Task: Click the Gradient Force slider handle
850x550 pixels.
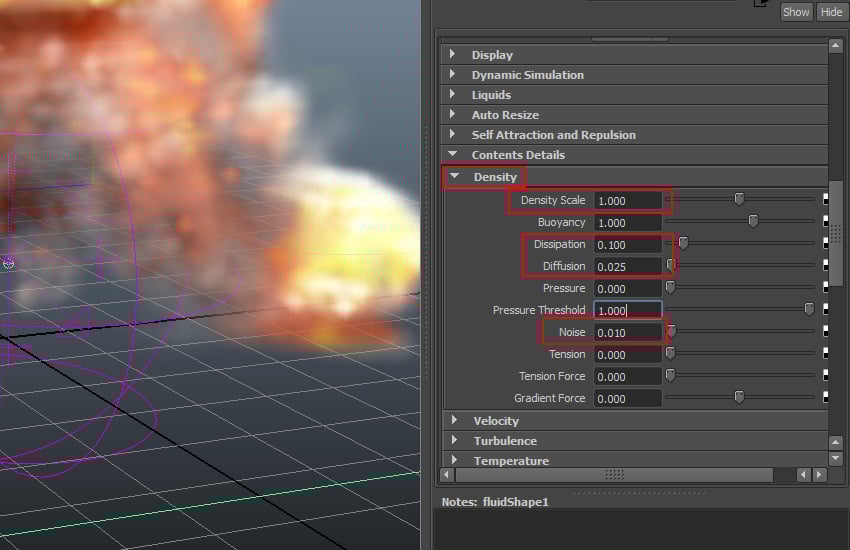Action: [739, 397]
